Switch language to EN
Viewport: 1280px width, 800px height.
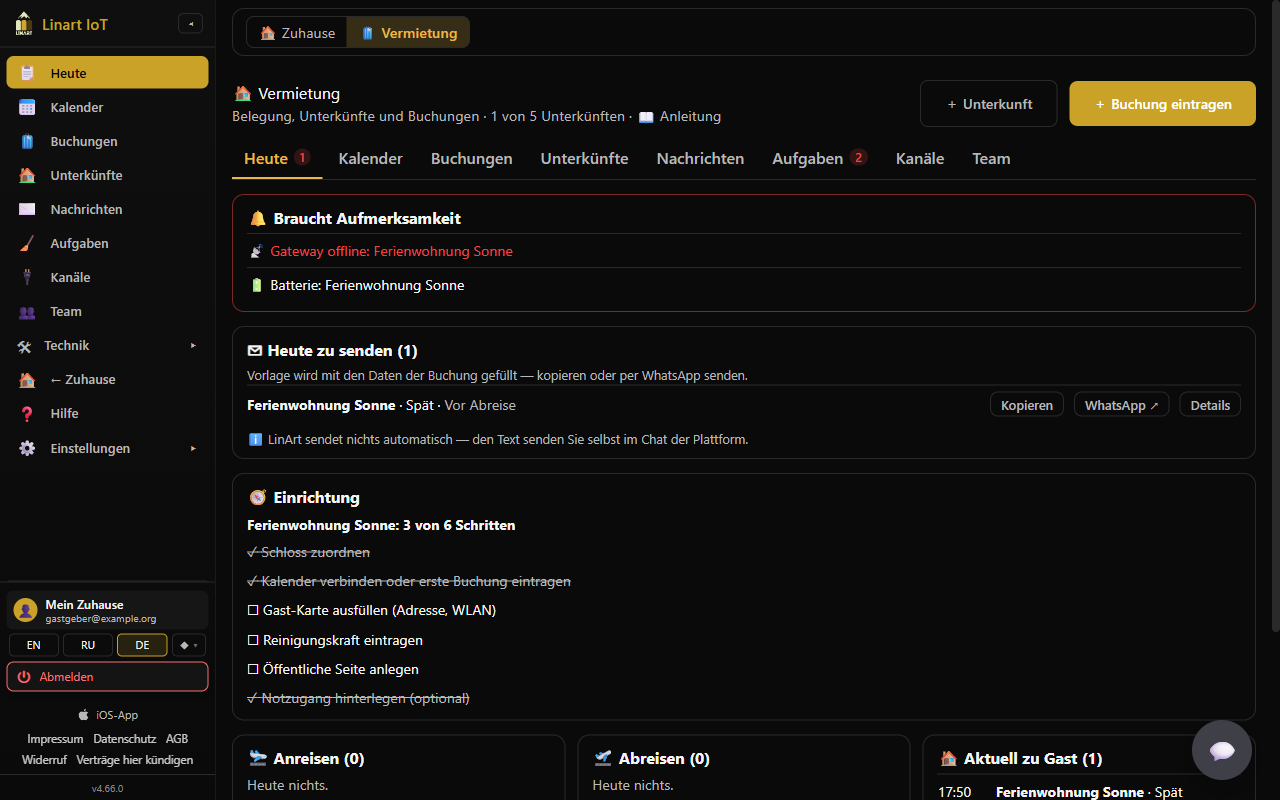click(34, 645)
